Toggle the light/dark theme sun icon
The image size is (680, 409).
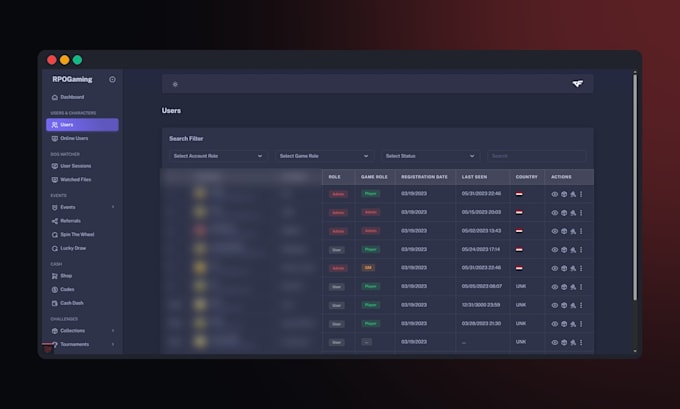point(175,84)
